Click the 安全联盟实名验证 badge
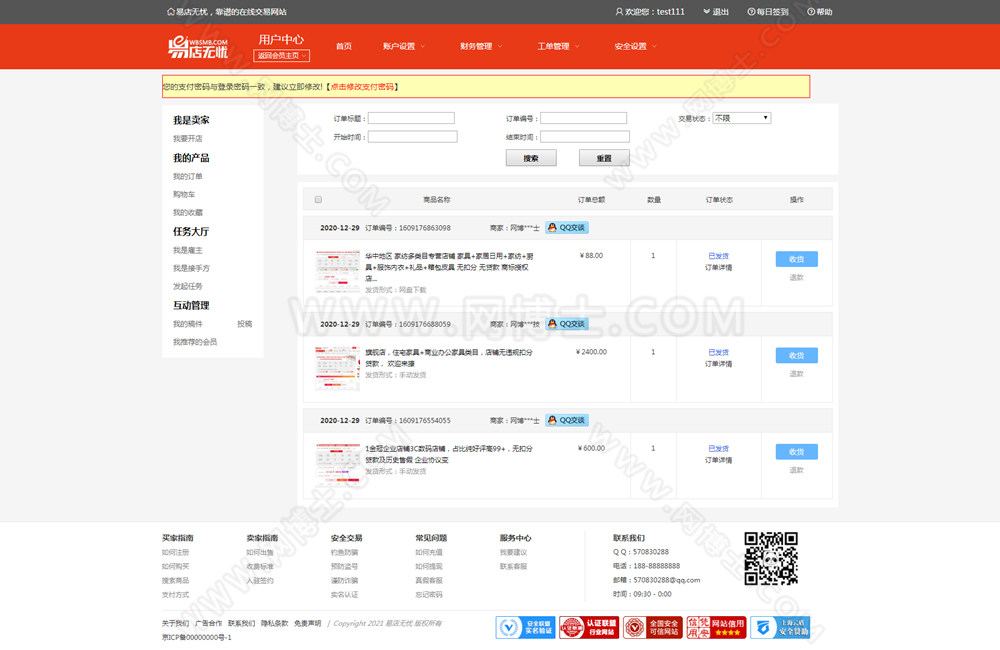Image resolution: width=1000 pixels, height=650 pixels. [525, 627]
